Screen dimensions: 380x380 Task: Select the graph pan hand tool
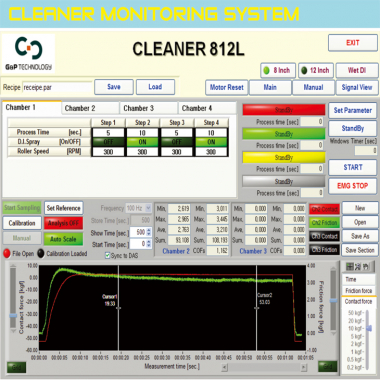tap(366, 266)
